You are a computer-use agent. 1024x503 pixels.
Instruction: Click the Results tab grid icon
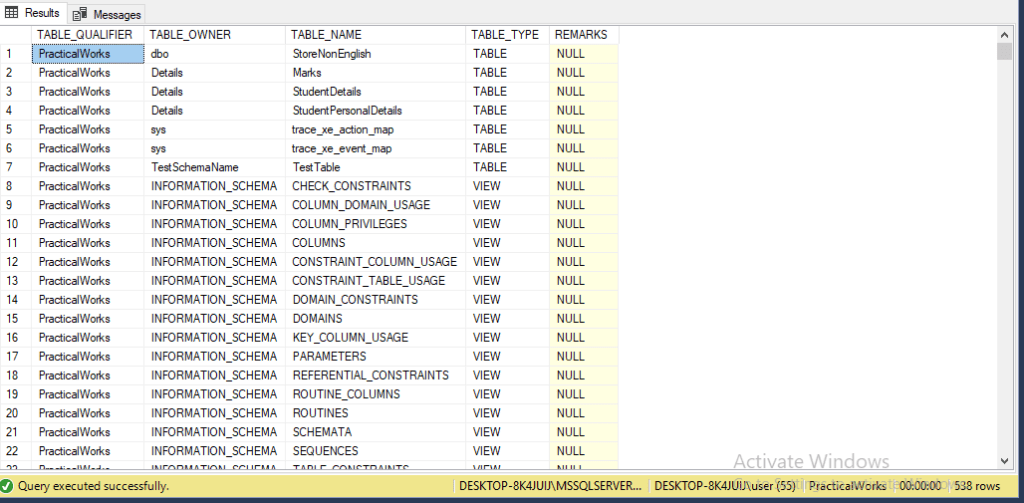click(13, 13)
